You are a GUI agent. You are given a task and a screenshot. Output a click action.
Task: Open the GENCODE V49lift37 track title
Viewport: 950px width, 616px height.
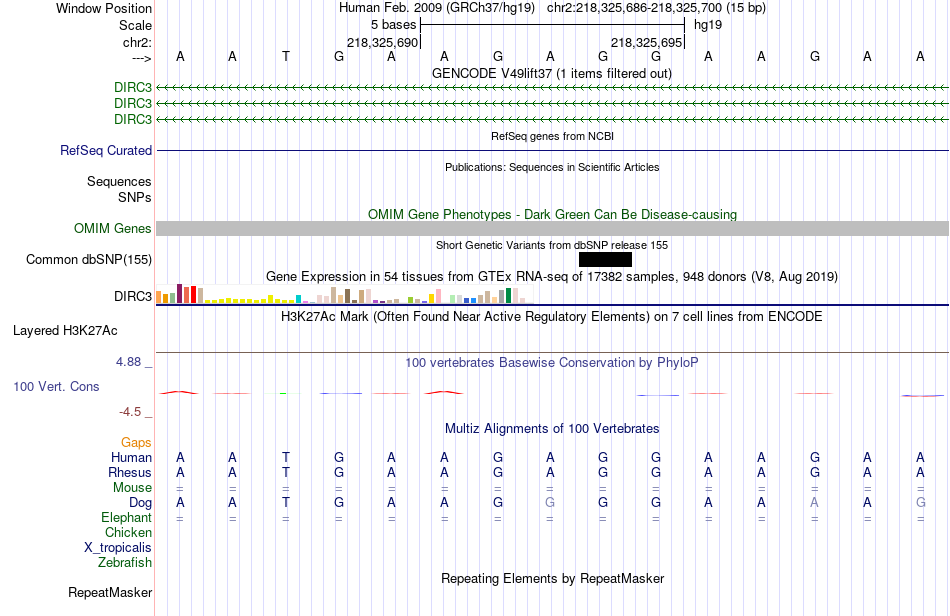click(x=552, y=73)
